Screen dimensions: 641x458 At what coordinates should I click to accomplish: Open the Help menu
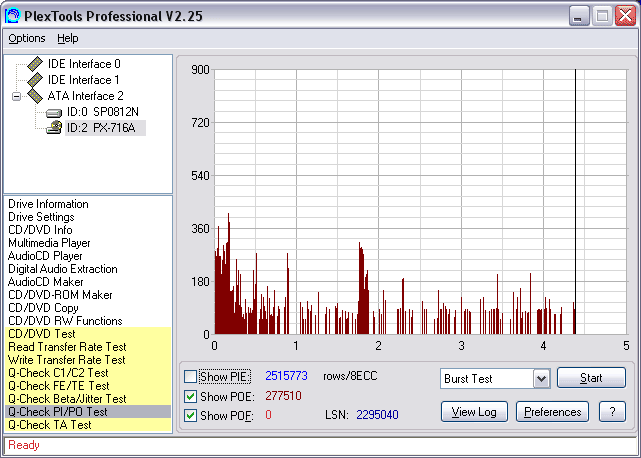coord(67,38)
